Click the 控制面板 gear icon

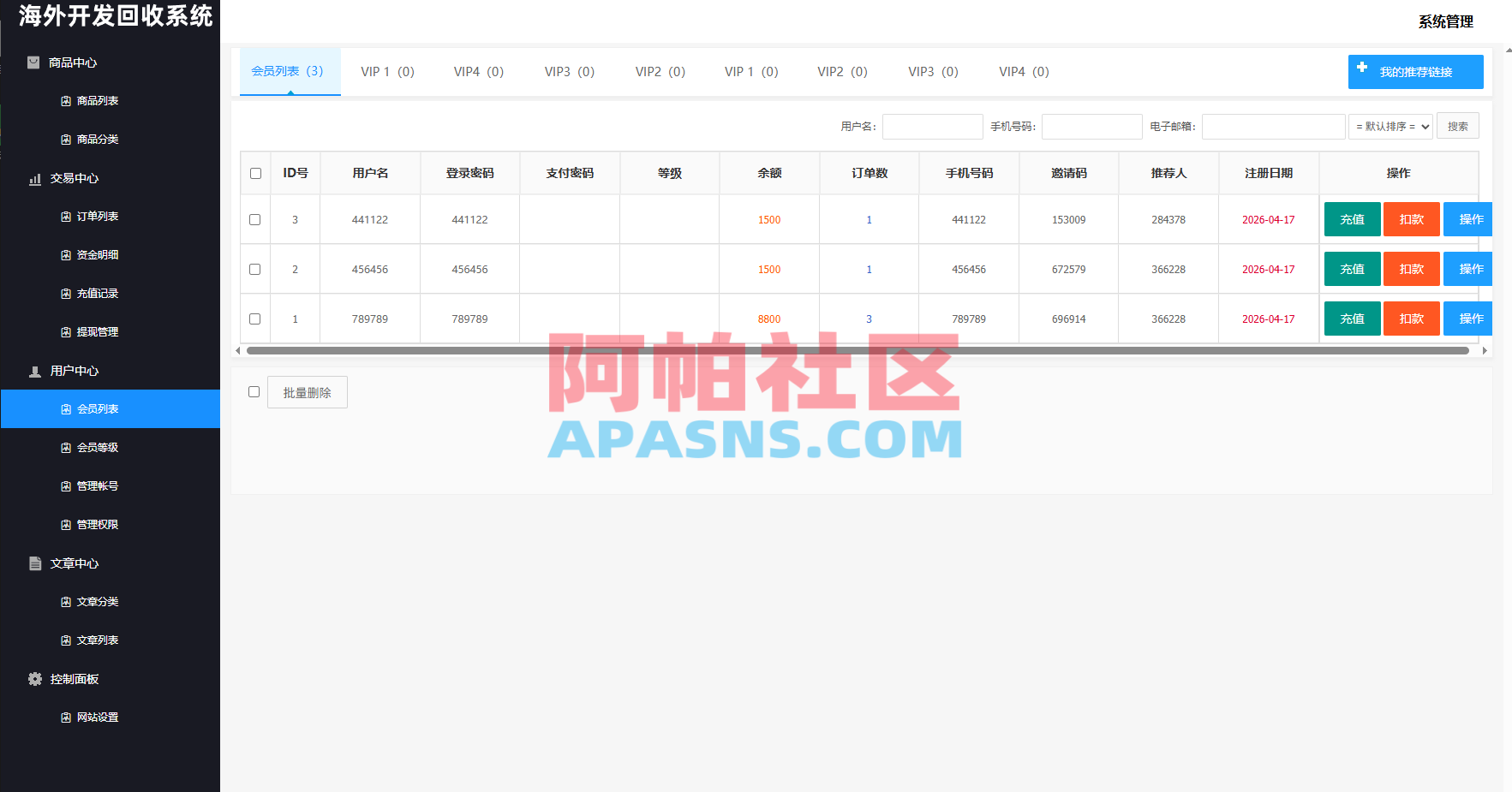(x=35, y=679)
